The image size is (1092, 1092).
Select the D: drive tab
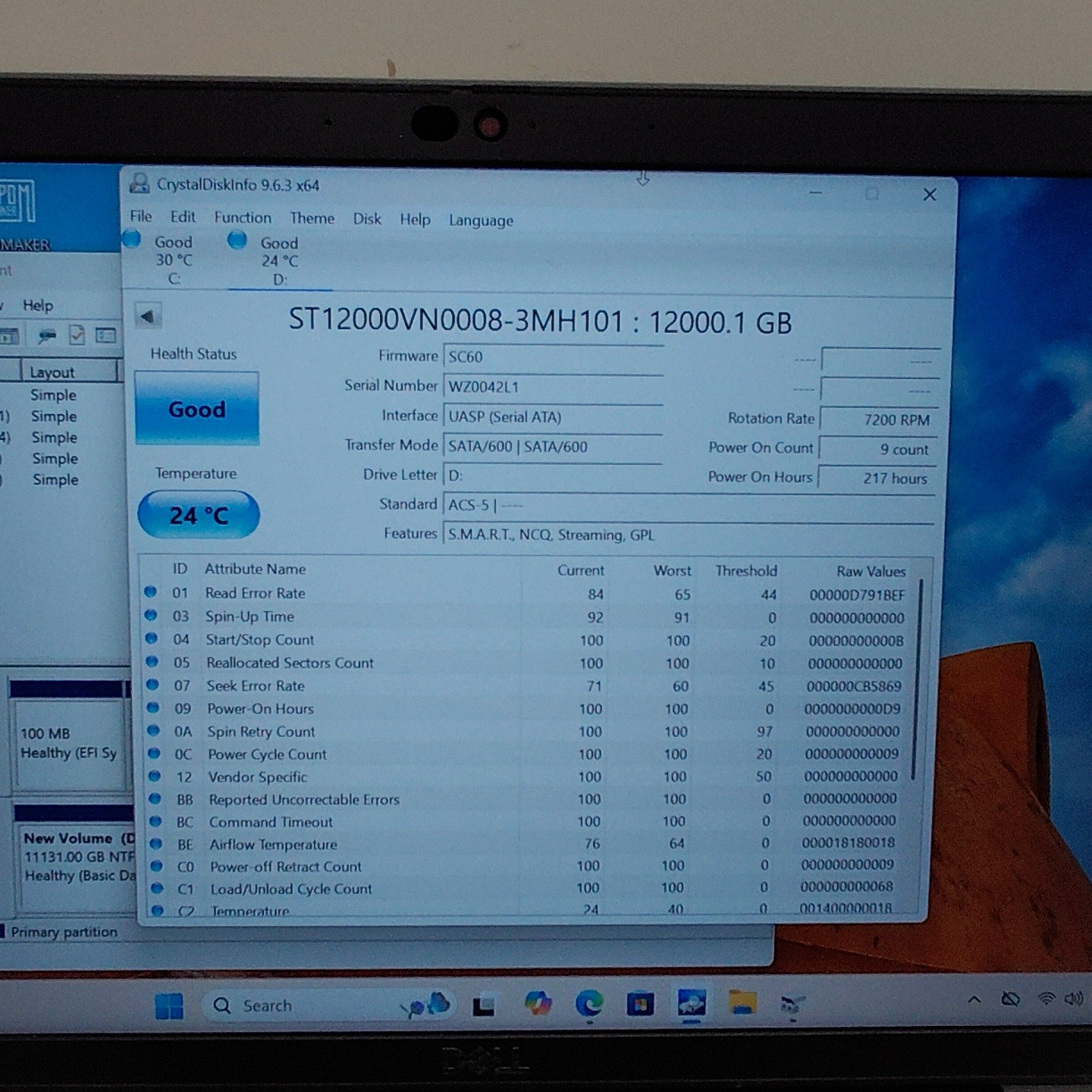point(279,261)
